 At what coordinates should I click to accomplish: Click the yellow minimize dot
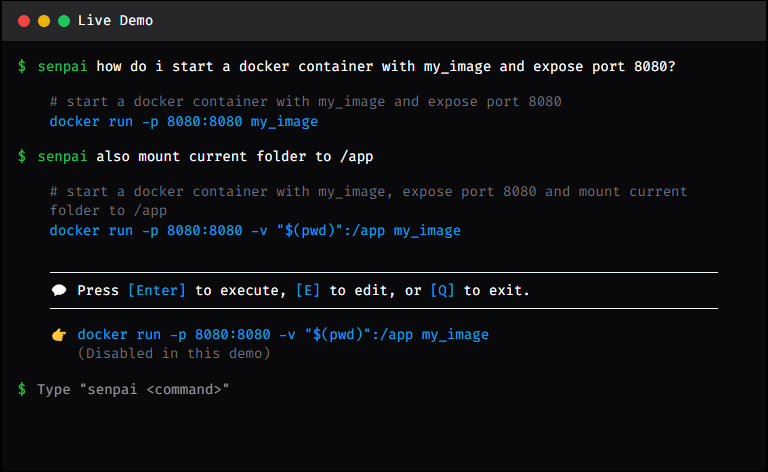pos(44,20)
